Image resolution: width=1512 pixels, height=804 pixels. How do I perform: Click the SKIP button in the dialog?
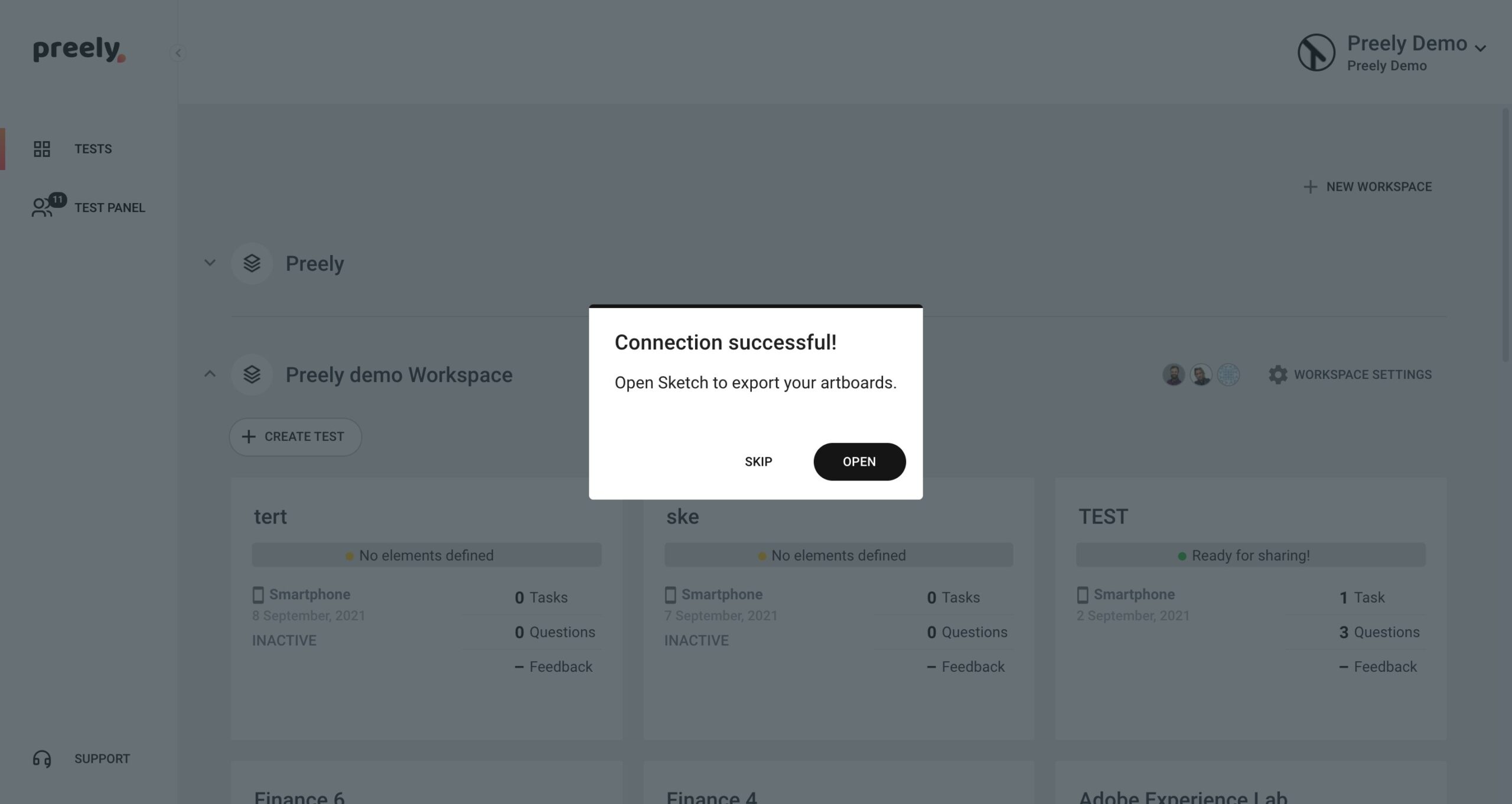(758, 461)
